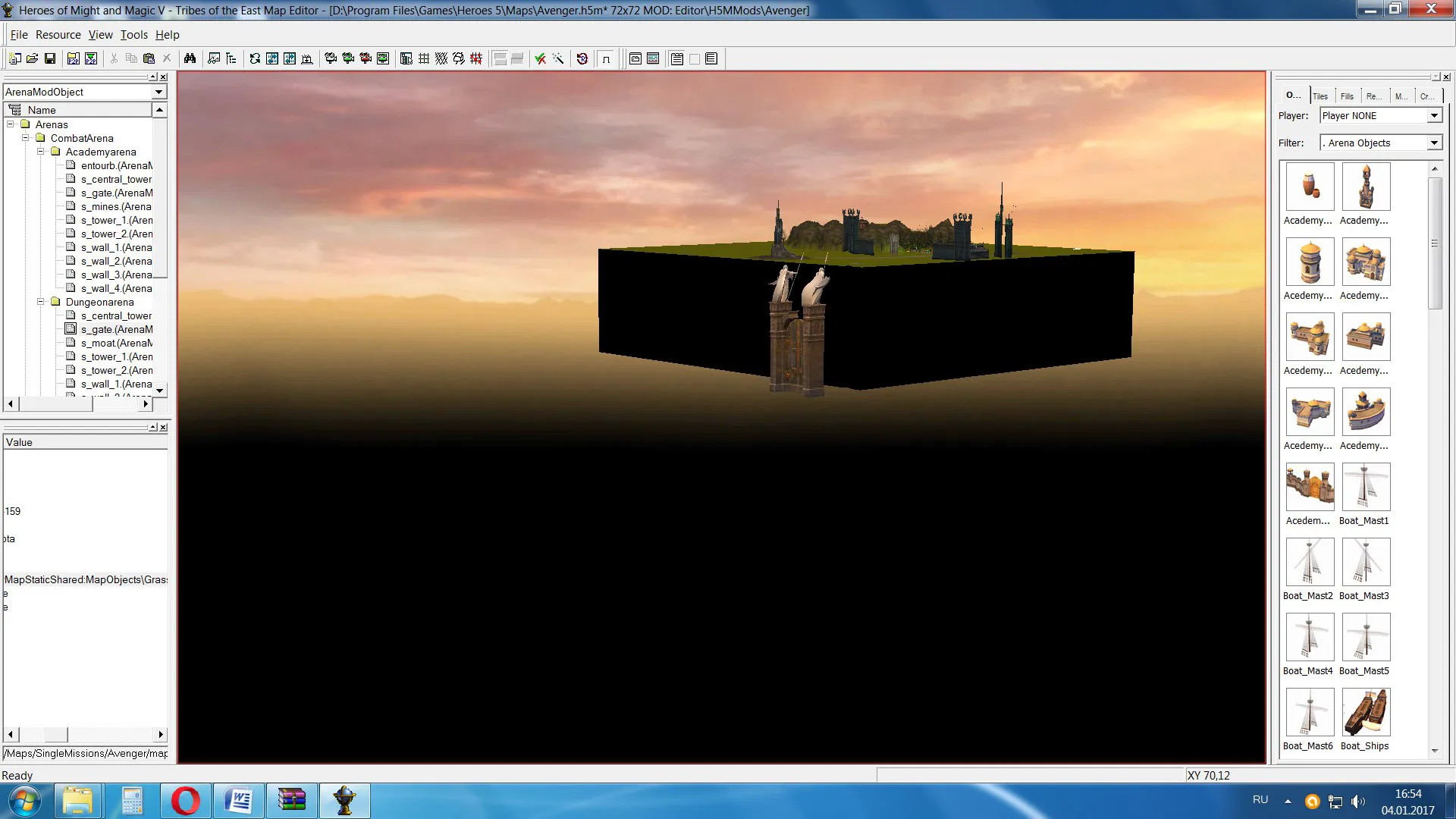Click the MapStaticShared value row
Image resolution: width=1456 pixels, height=819 pixels.
pyautogui.click(x=86, y=579)
